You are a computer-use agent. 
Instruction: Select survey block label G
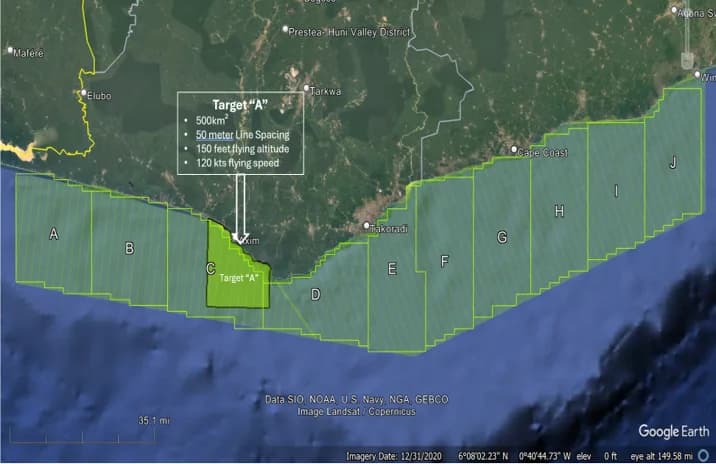click(x=502, y=237)
